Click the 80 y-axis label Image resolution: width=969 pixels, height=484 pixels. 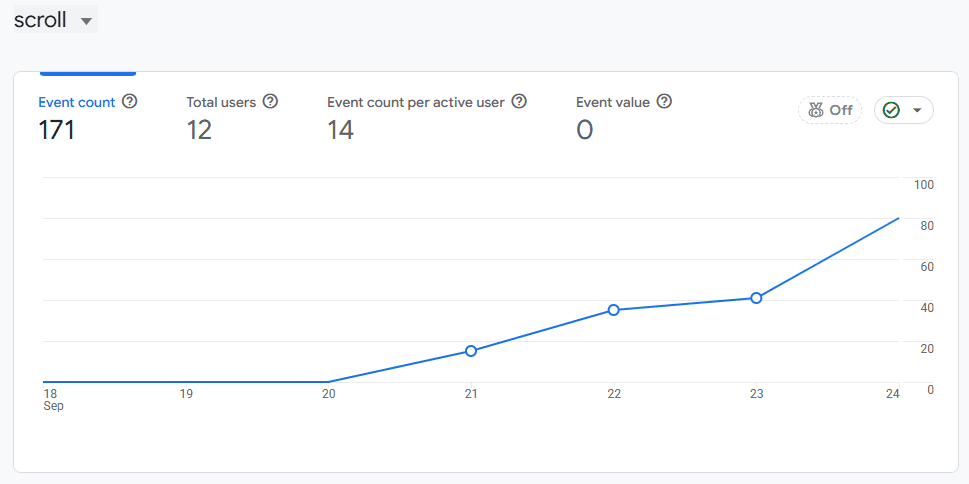(x=926, y=226)
